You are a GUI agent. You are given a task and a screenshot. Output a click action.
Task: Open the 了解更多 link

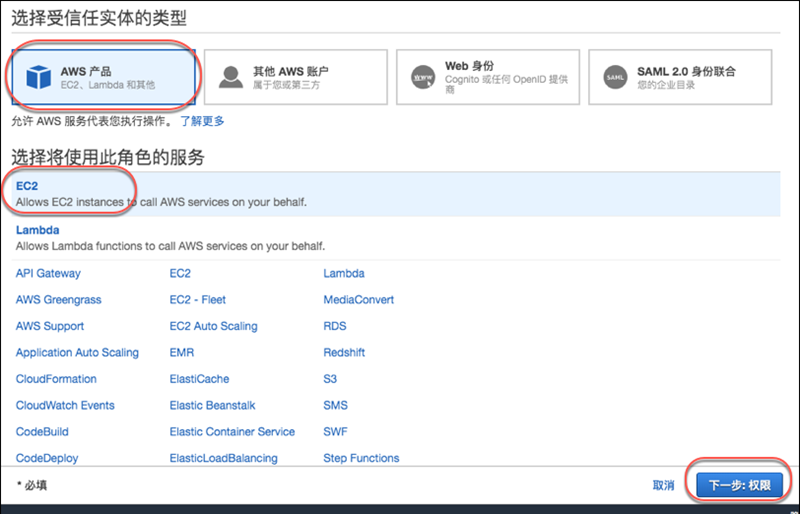pos(202,121)
